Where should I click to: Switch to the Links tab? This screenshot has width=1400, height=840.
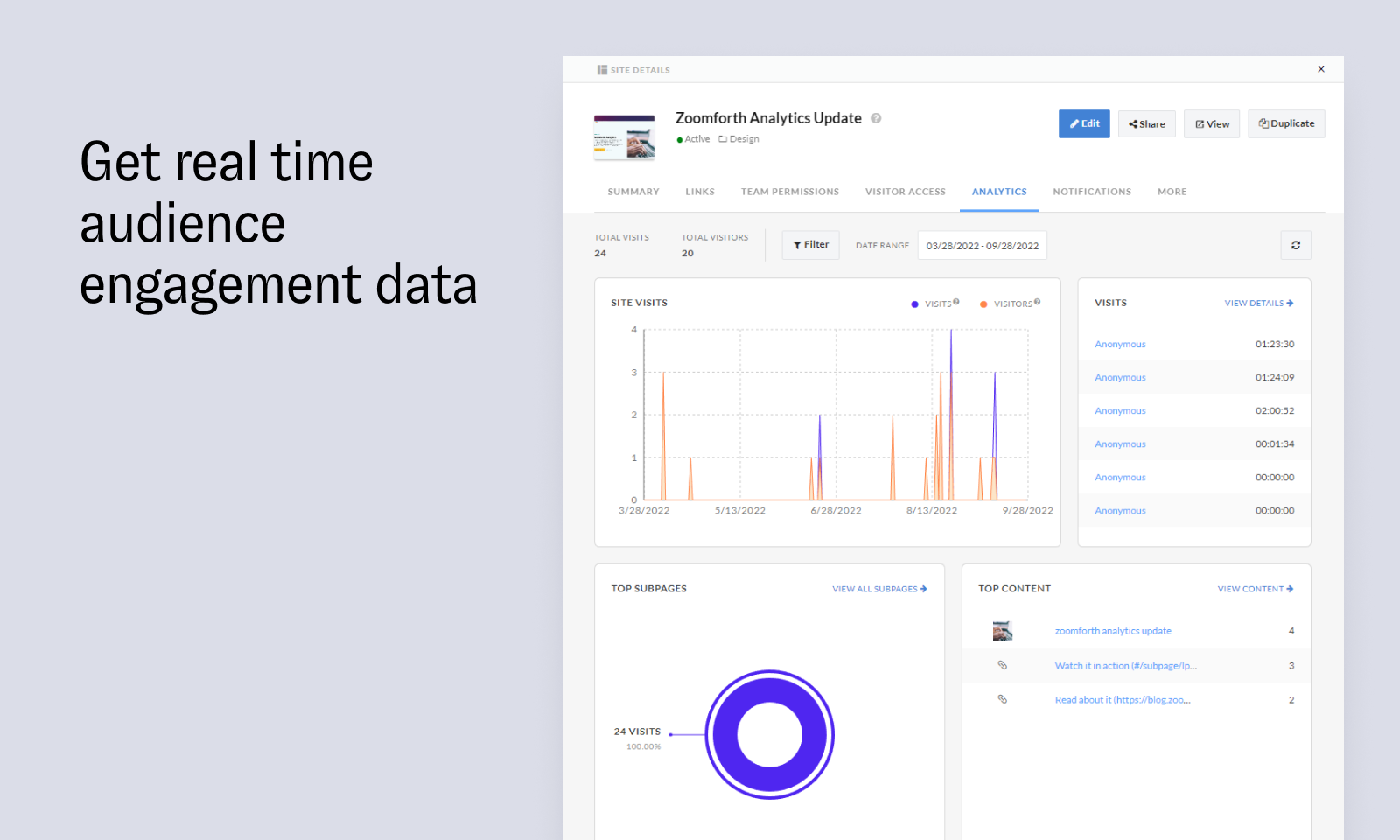pos(700,192)
